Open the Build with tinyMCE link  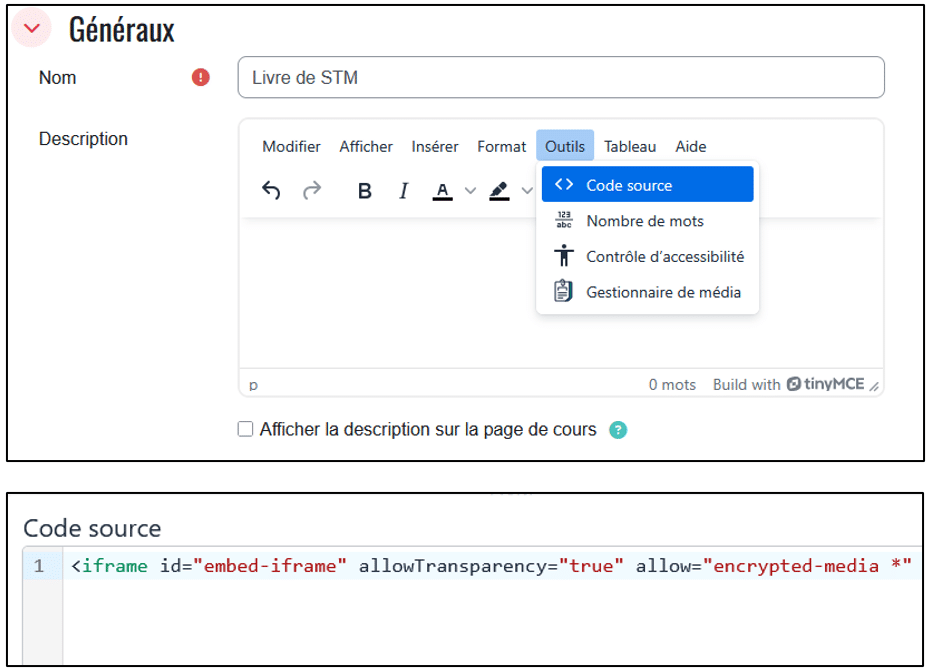coord(788,384)
